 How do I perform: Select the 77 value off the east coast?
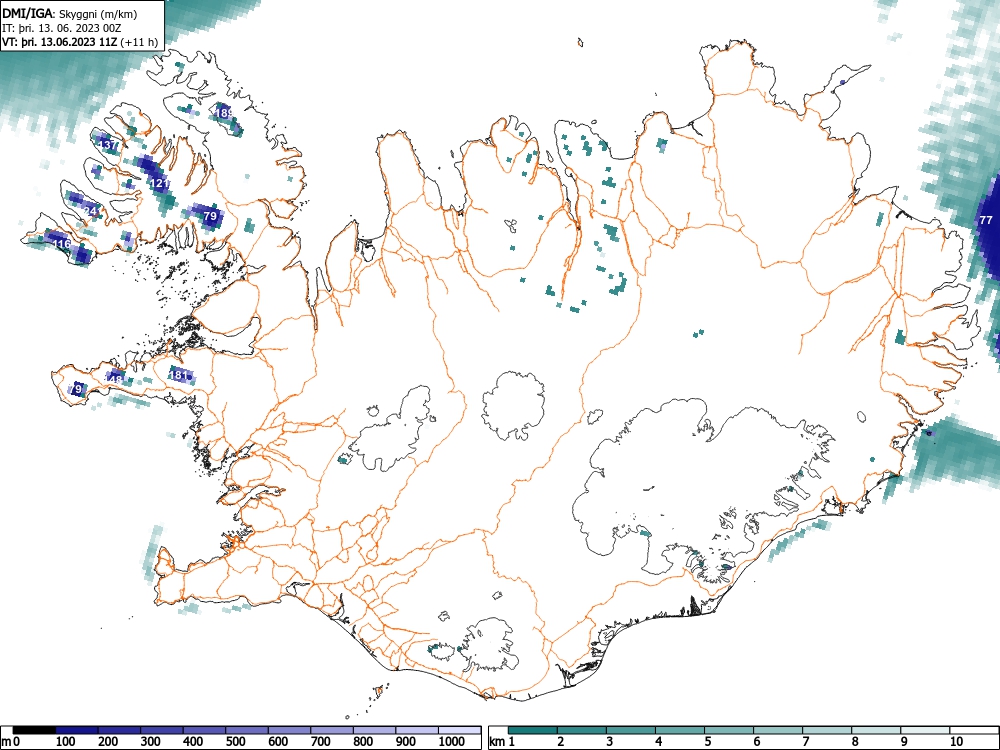click(x=986, y=220)
